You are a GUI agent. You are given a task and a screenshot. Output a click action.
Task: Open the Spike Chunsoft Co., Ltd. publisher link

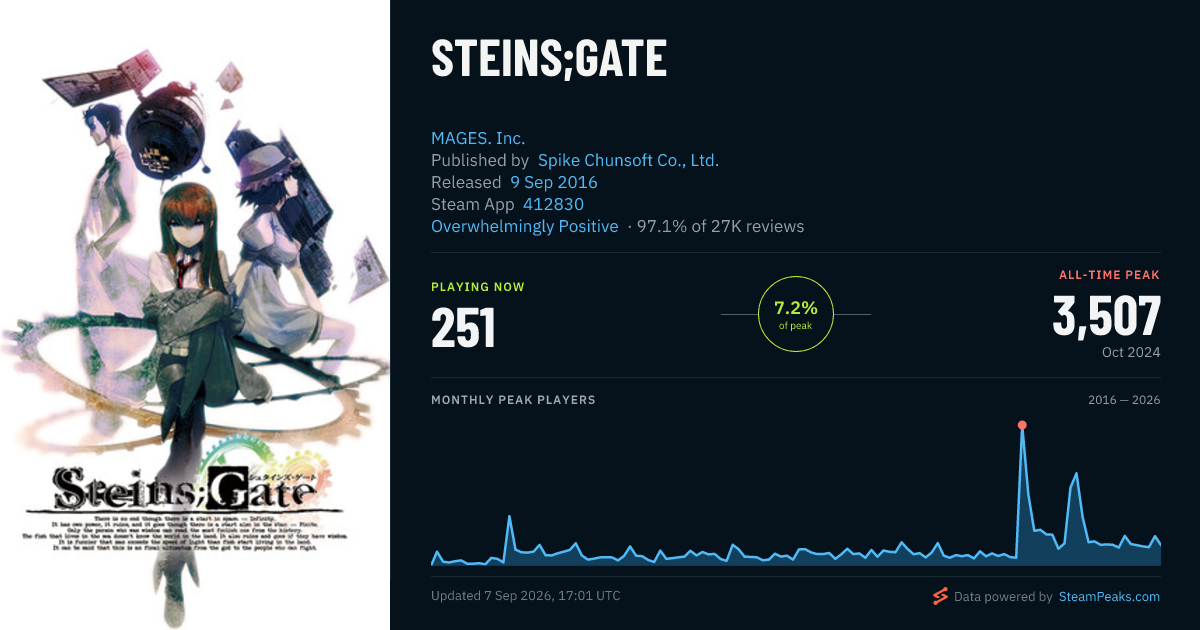click(x=628, y=160)
